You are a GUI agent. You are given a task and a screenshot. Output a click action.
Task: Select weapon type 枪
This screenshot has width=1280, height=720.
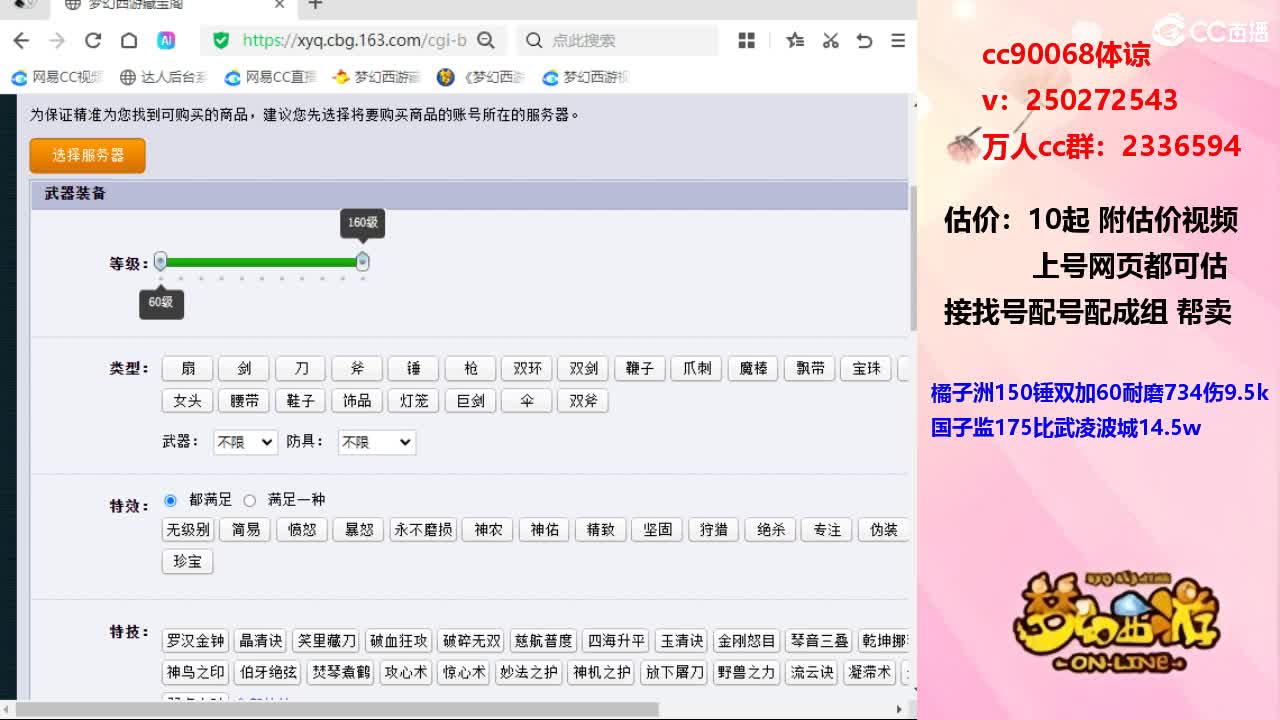coord(470,369)
